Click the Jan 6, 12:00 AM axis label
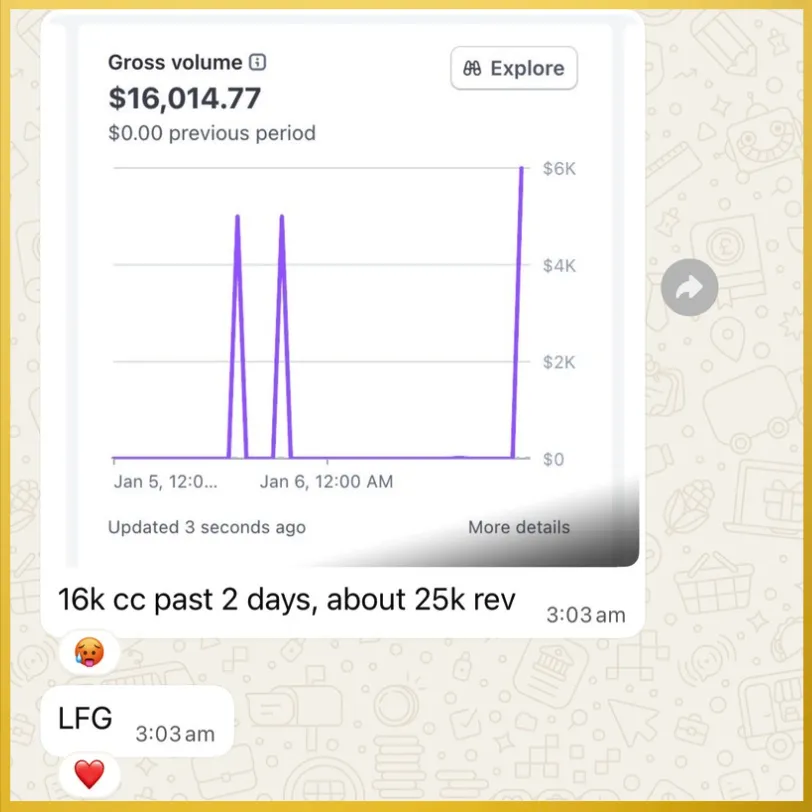Image resolution: width=812 pixels, height=812 pixels. pyautogui.click(x=326, y=482)
